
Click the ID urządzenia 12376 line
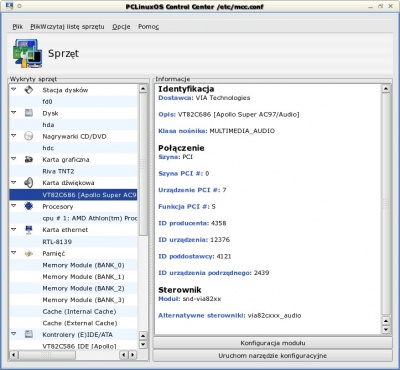(194, 240)
